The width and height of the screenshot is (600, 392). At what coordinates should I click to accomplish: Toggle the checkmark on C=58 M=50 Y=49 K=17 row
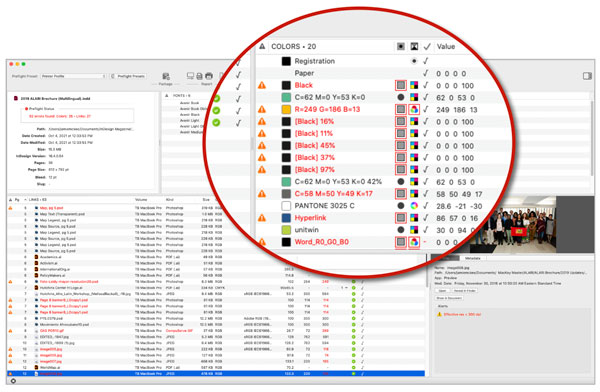tap(426, 194)
